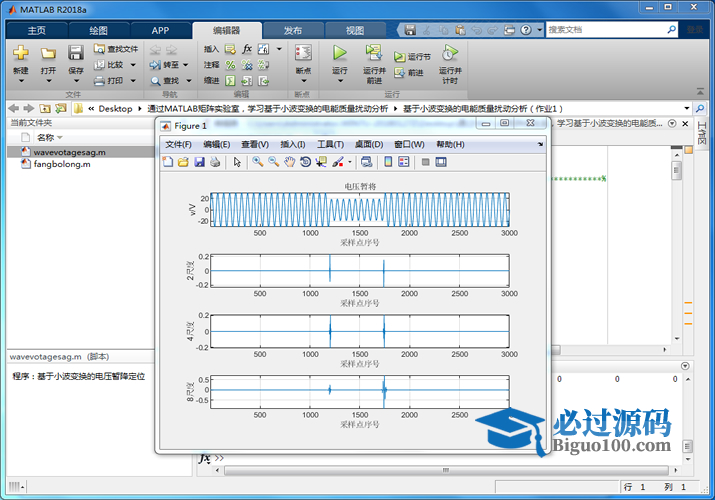Expand the Find (查找) dropdown arrow
The image size is (715, 500).
pos(188,81)
